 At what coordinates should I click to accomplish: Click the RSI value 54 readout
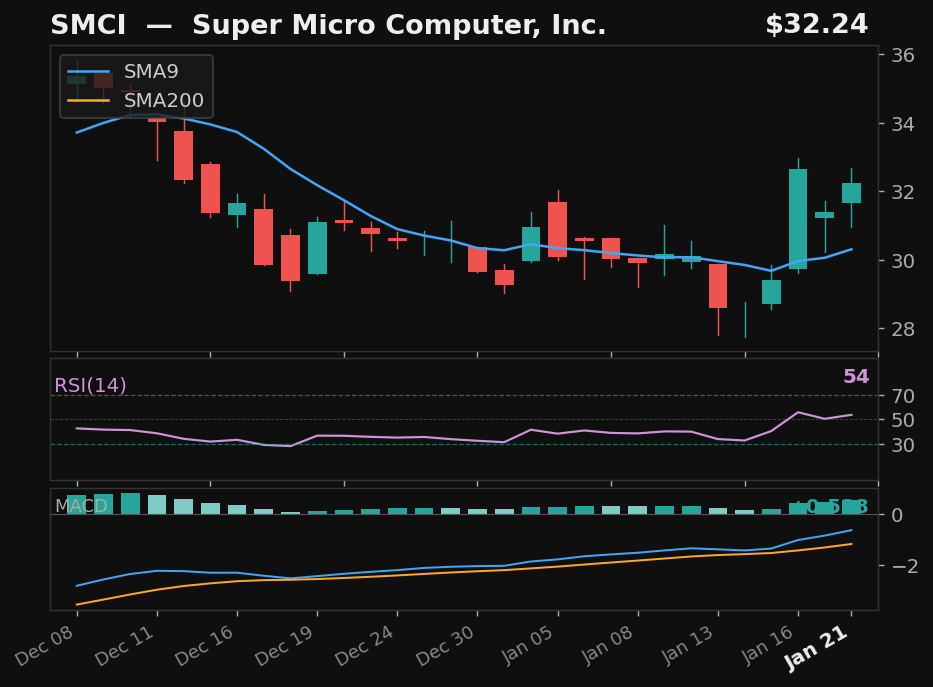pos(856,377)
